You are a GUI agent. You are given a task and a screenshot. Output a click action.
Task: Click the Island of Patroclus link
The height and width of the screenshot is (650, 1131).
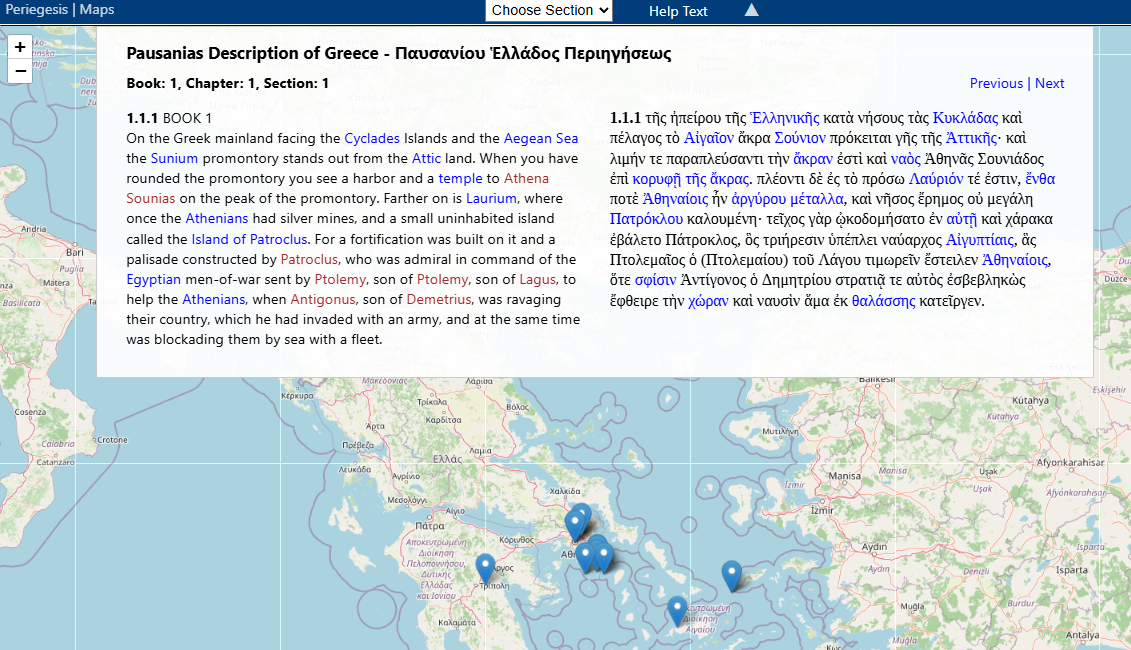coord(250,239)
